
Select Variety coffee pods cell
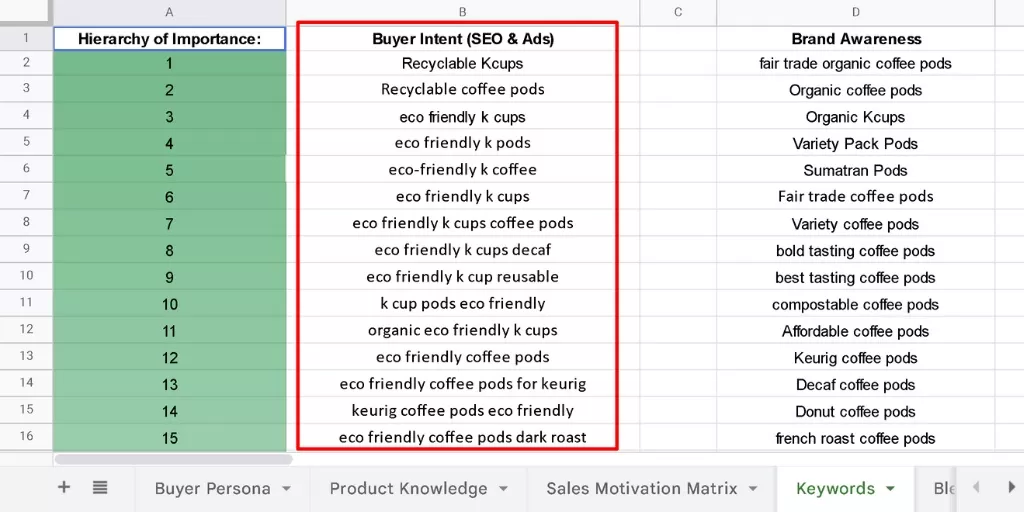coord(856,224)
